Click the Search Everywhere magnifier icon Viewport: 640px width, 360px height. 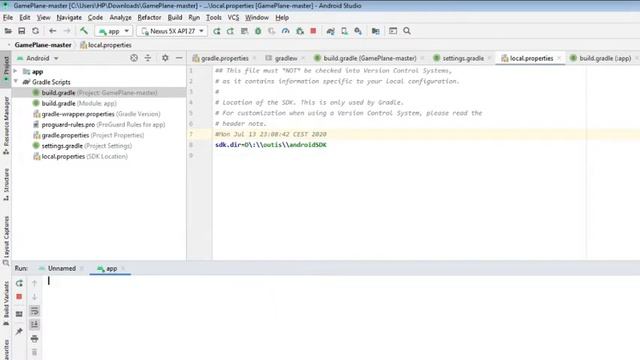(407, 31)
